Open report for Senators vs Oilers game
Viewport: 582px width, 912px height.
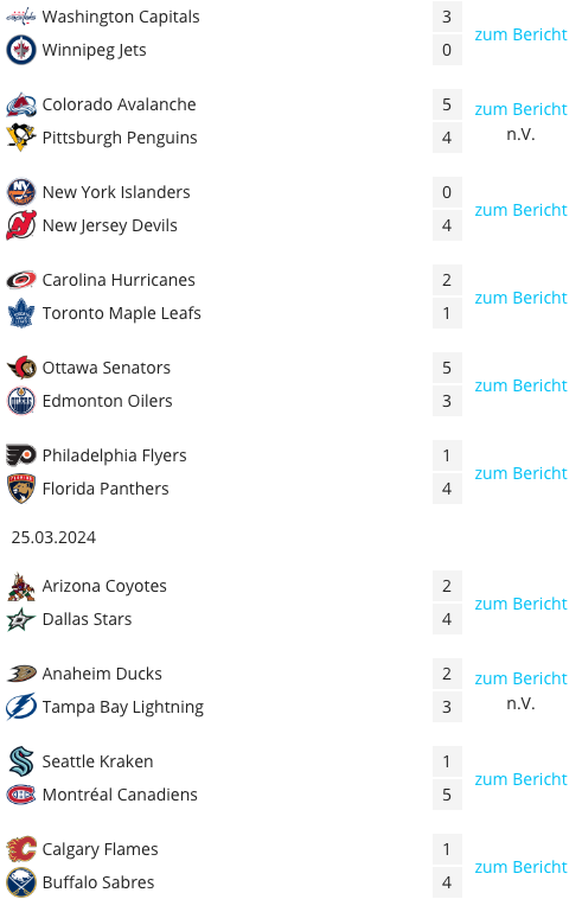pos(520,386)
